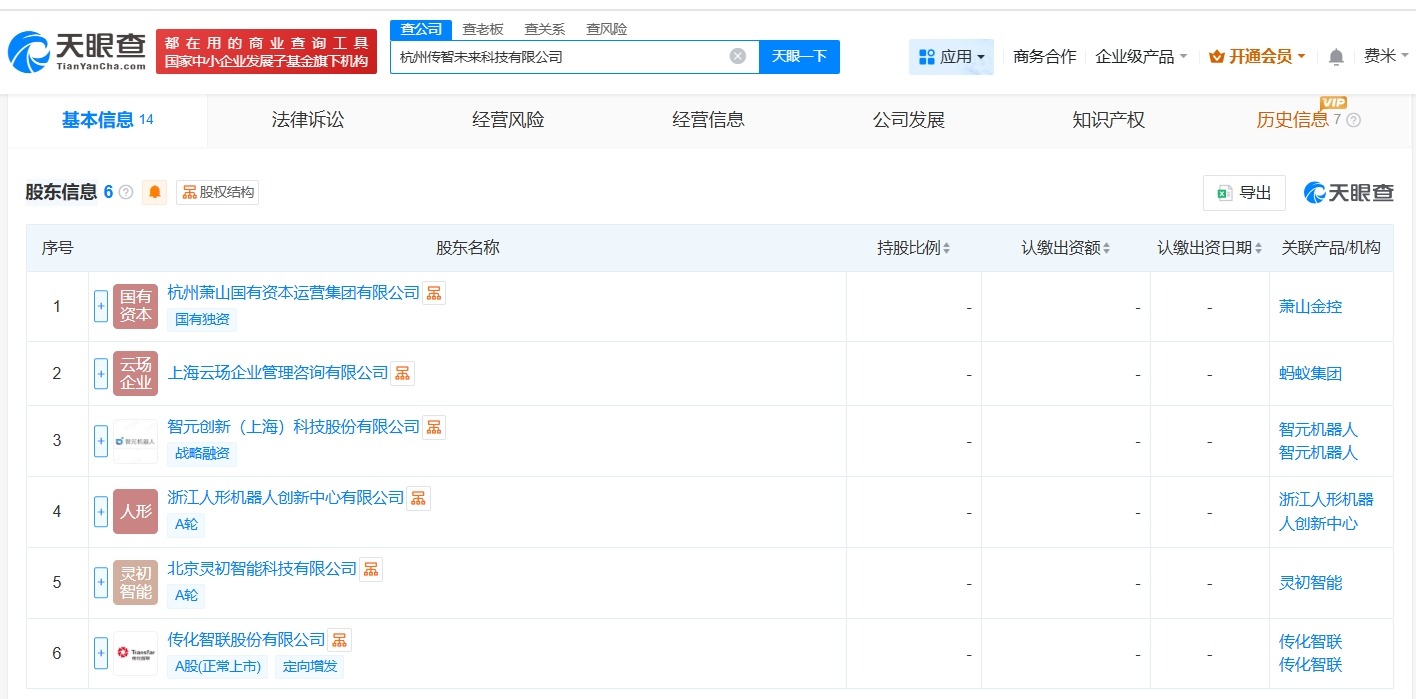The image size is (1416, 699).
Task: Switch to the 法律诉讼 tab
Action: (306, 120)
